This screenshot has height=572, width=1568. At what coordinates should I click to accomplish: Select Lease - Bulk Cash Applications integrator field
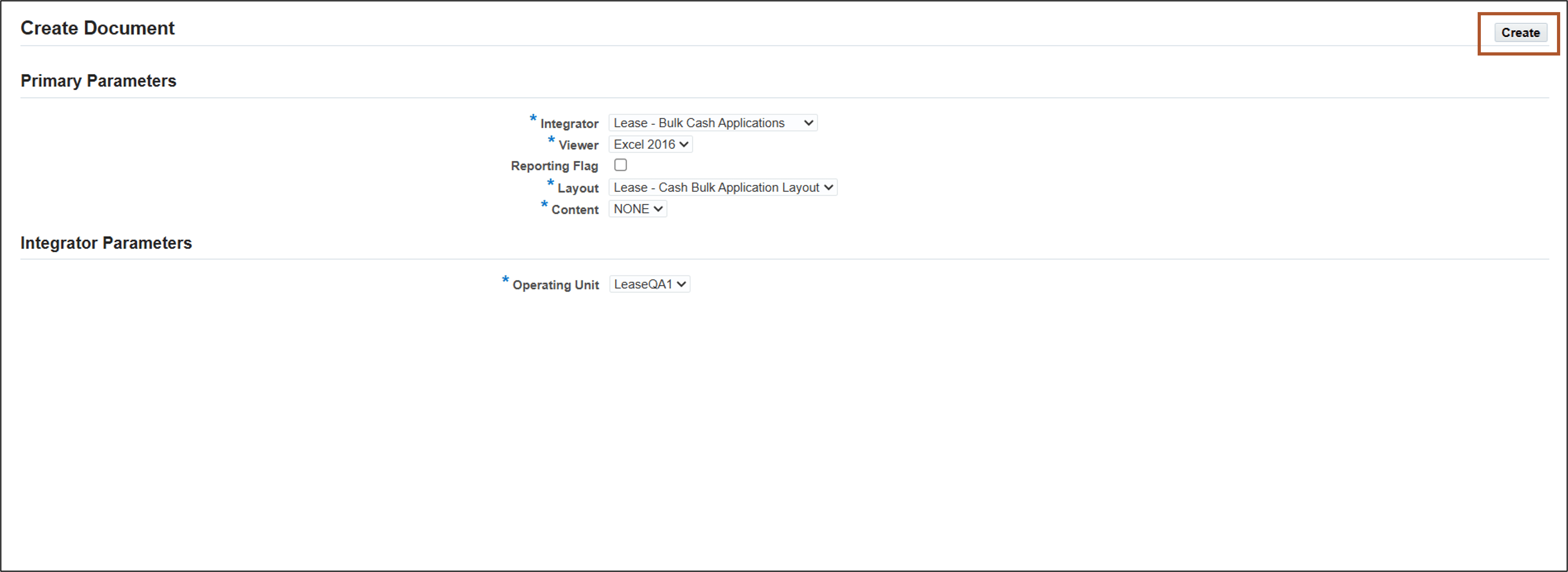700,122
